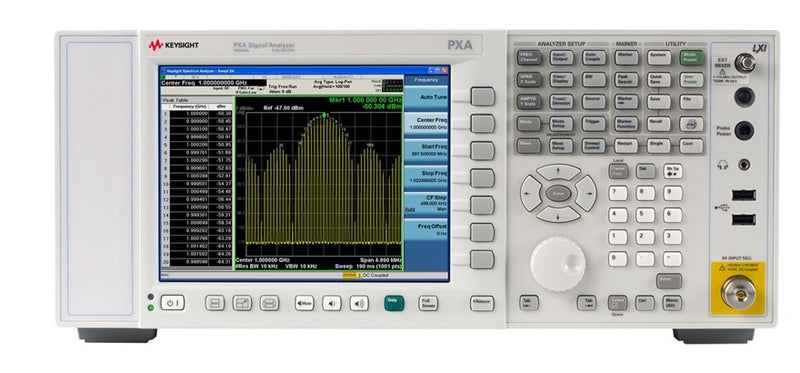Tap the numeric keypad 0 key
Image resolution: width=800 pixels, height=373 pixels.
click(x=618, y=259)
